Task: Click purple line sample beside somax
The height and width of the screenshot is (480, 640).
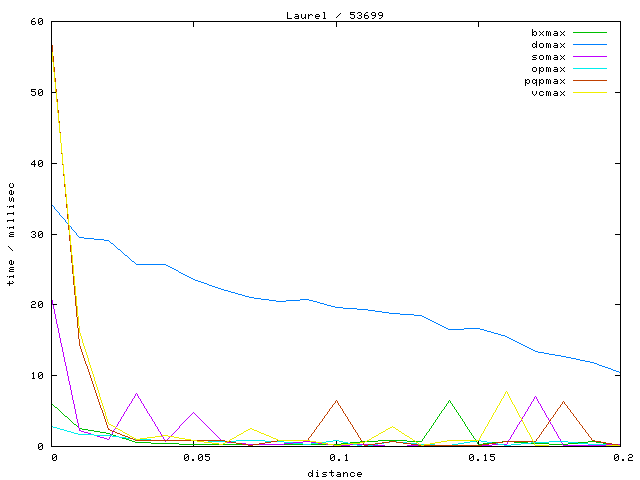Action: (x=590, y=57)
